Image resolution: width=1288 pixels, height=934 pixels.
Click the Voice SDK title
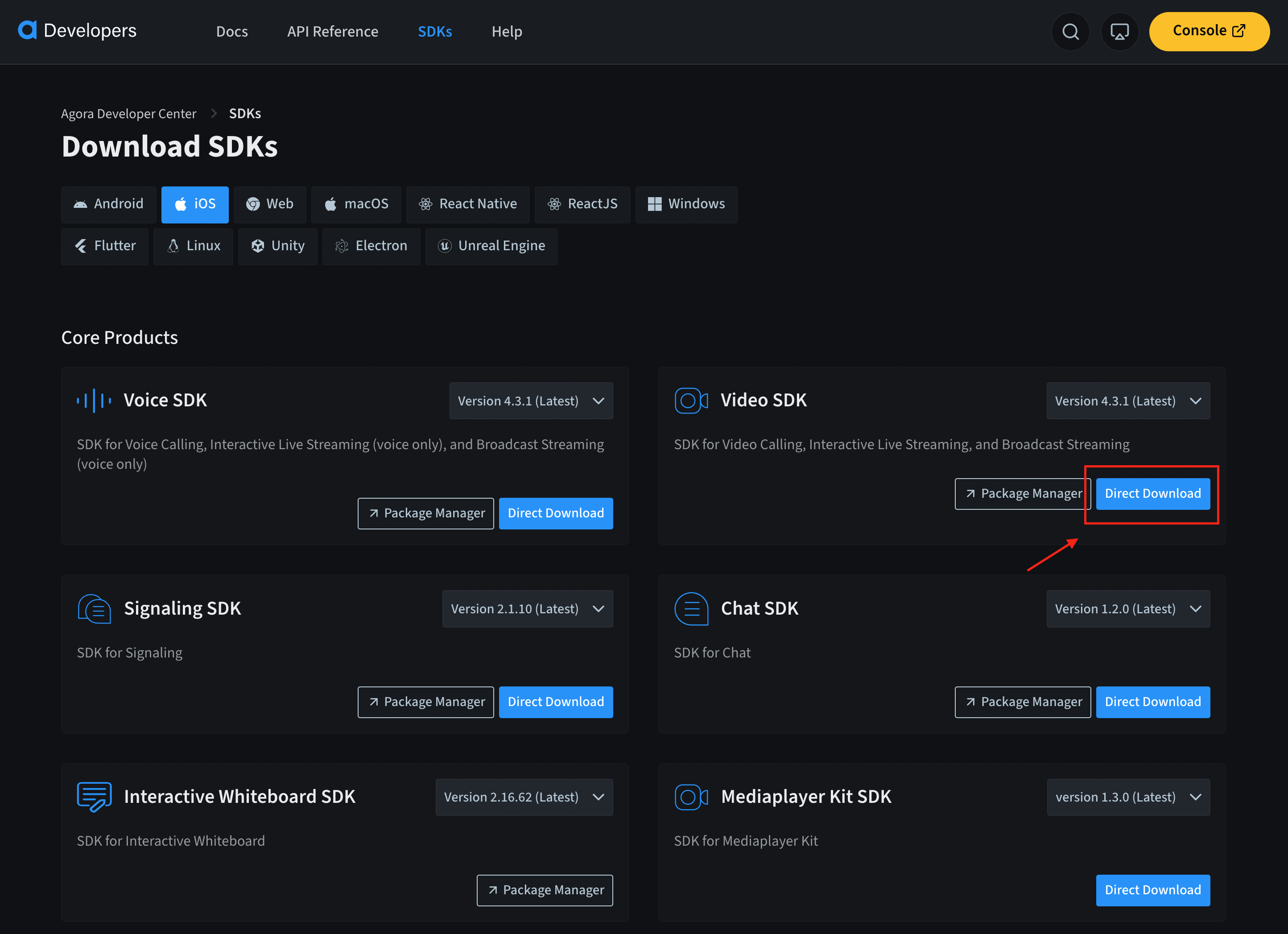point(165,401)
